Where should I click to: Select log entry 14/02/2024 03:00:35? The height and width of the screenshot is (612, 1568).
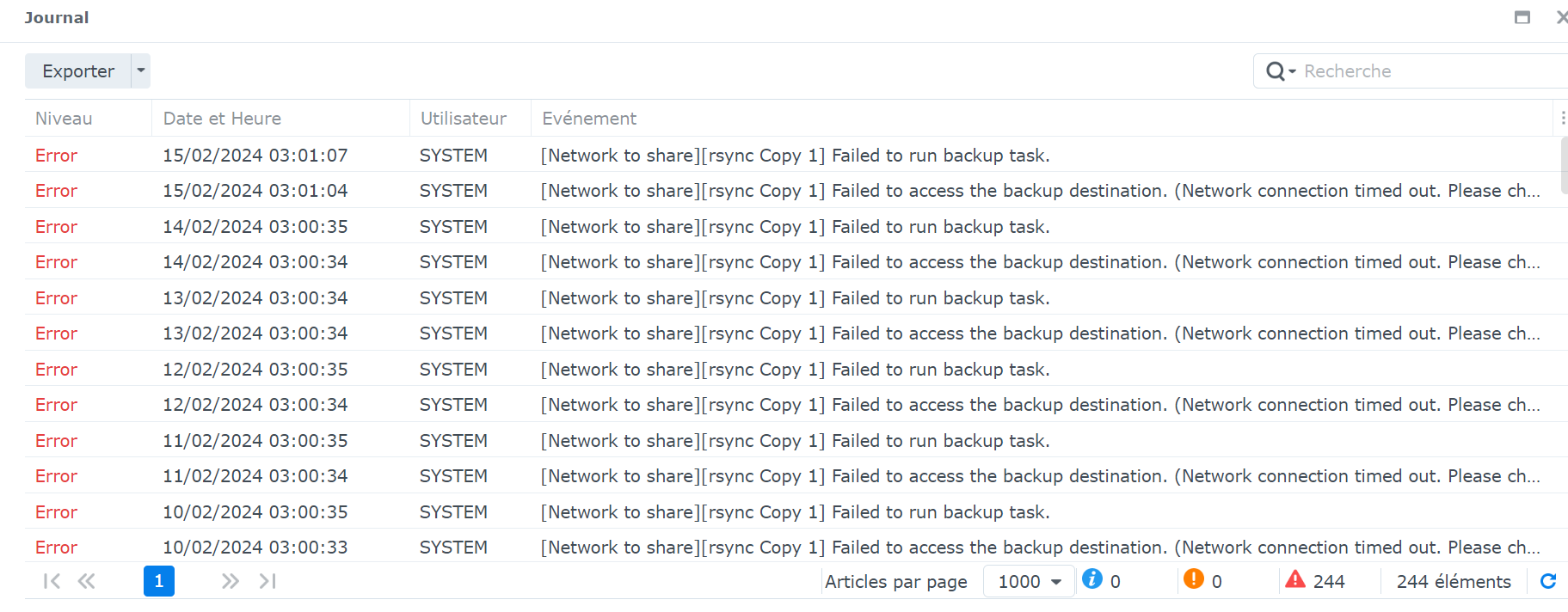point(792,227)
